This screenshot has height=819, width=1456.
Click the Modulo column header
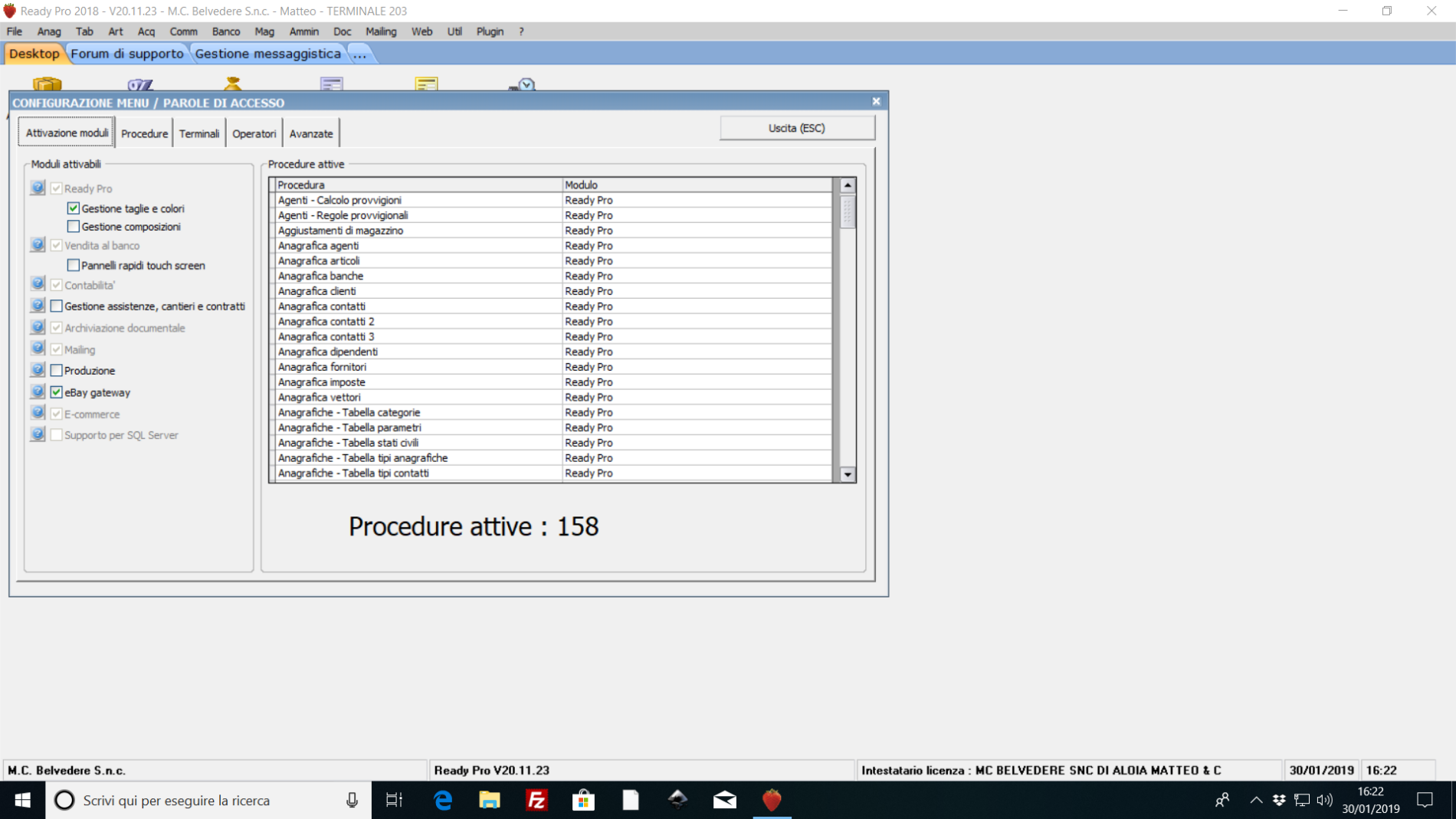click(697, 185)
